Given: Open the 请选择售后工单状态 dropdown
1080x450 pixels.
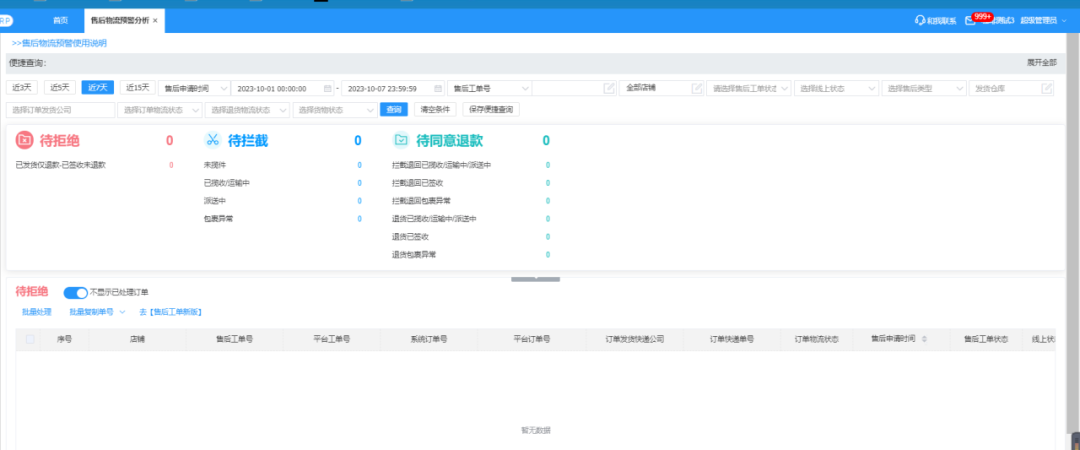Looking at the screenshot, I should pyautogui.click(x=749, y=88).
